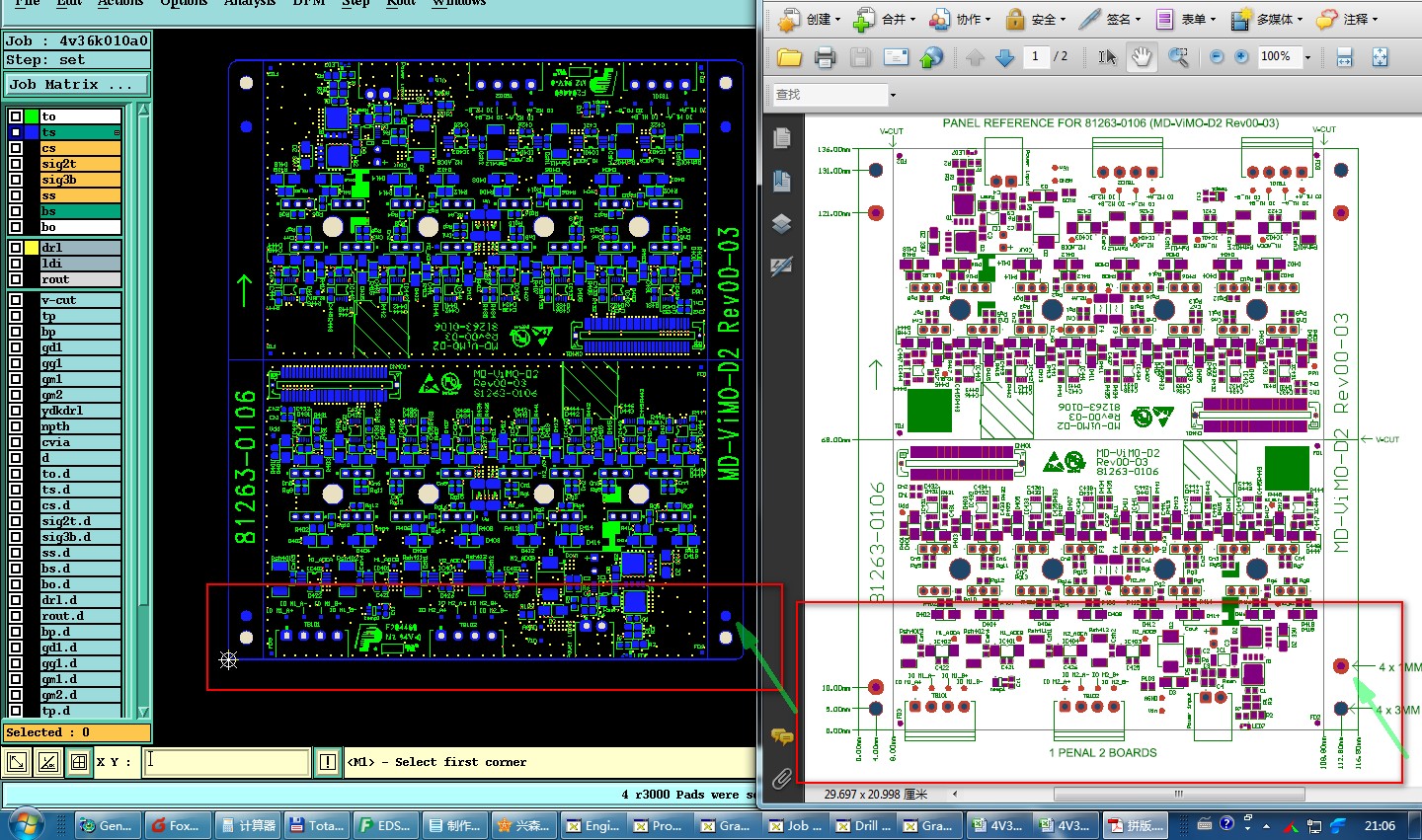Viewport: 1422px width, 840px height.
Task: Click the printer icon in PDF toolbar
Action: 825,57
